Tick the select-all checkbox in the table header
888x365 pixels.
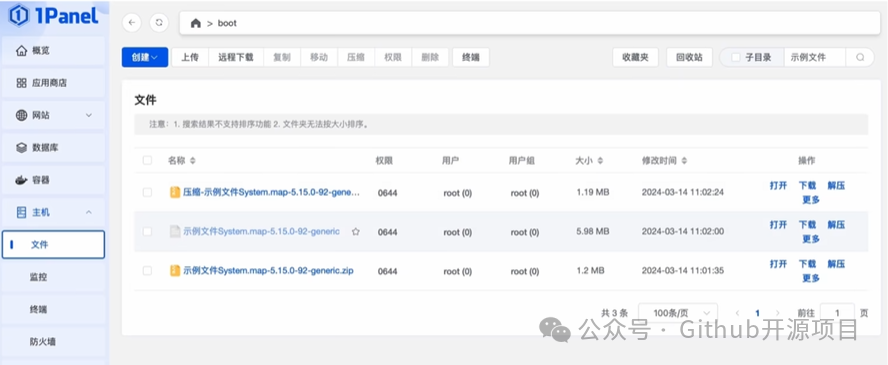pos(147,161)
